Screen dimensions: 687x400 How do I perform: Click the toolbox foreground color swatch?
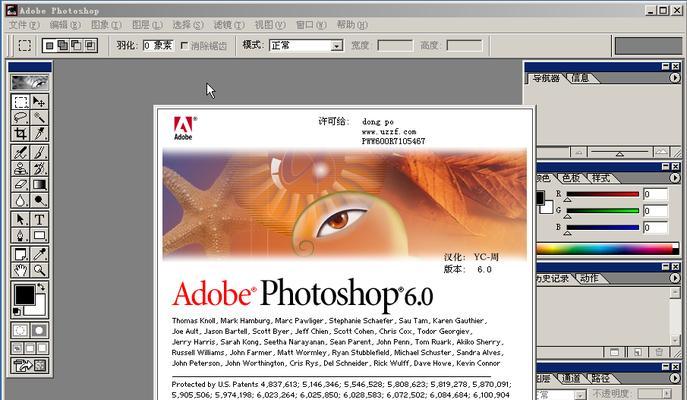(x=24, y=294)
